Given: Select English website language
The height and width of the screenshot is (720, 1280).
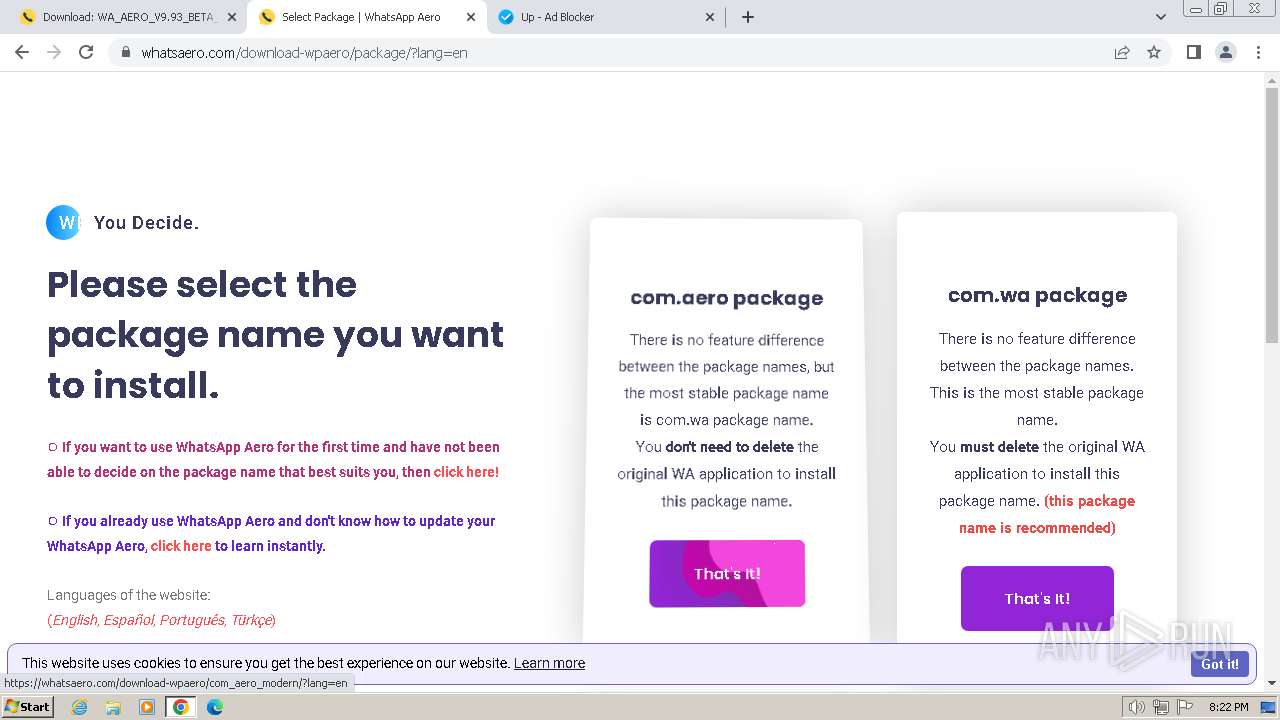Looking at the screenshot, I should [75, 620].
